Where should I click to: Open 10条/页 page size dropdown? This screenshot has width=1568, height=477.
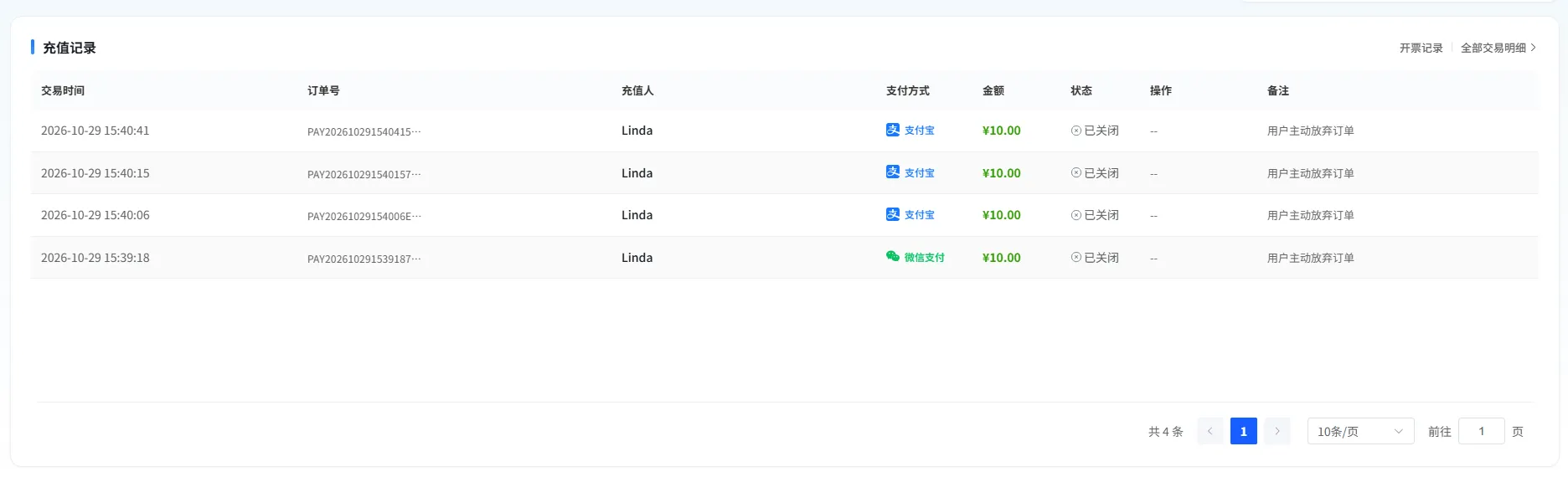coord(1360,431)
